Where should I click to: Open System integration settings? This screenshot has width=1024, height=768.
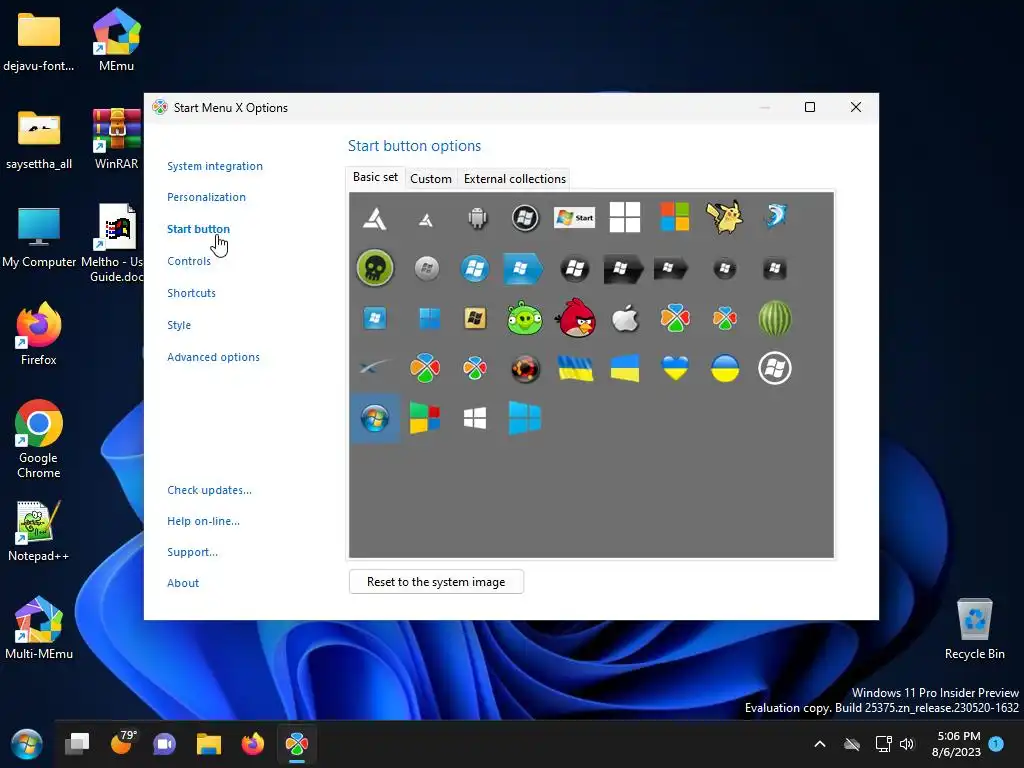215,166
